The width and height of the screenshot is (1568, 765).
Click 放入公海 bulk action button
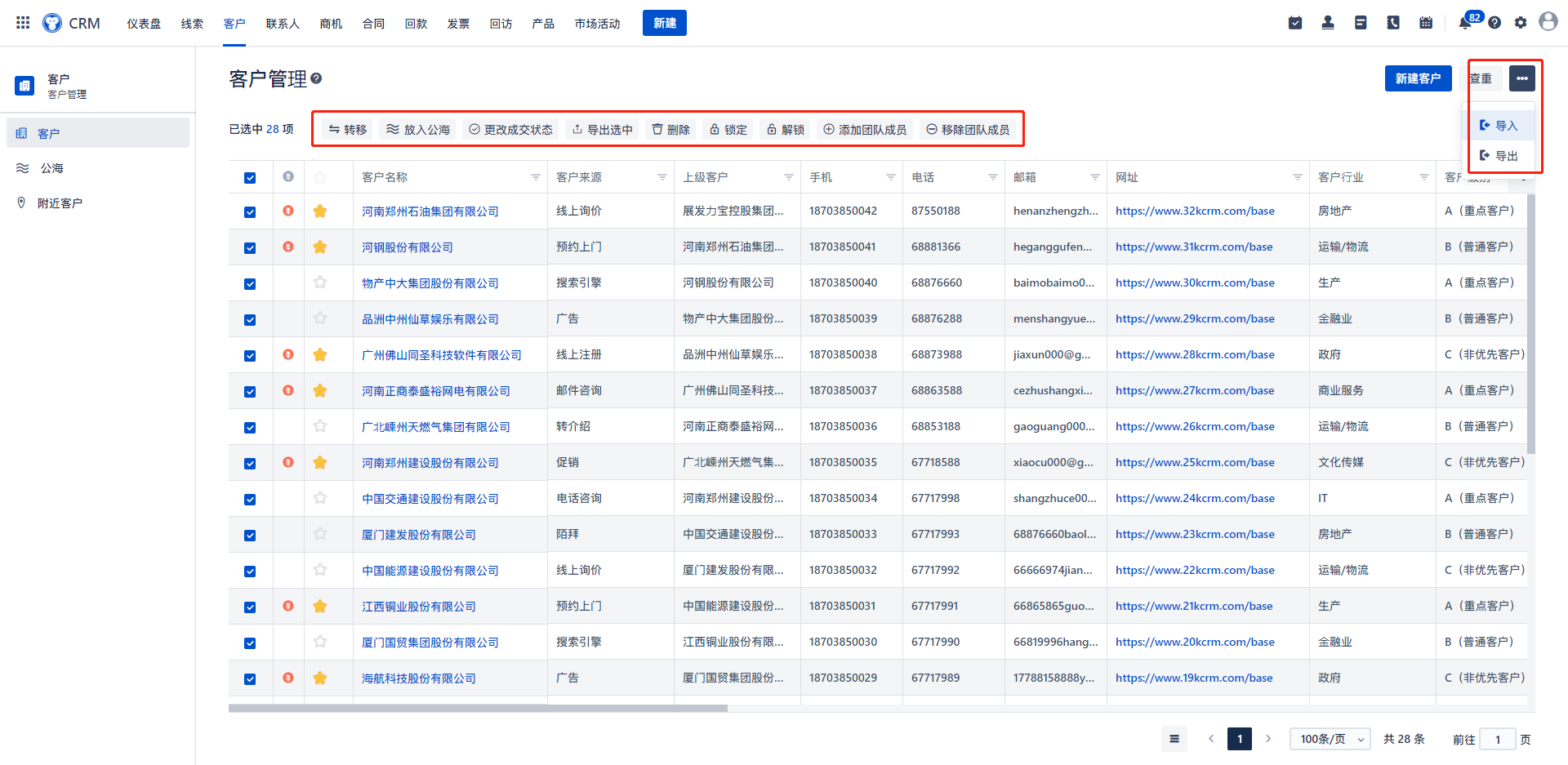(418, 129)
